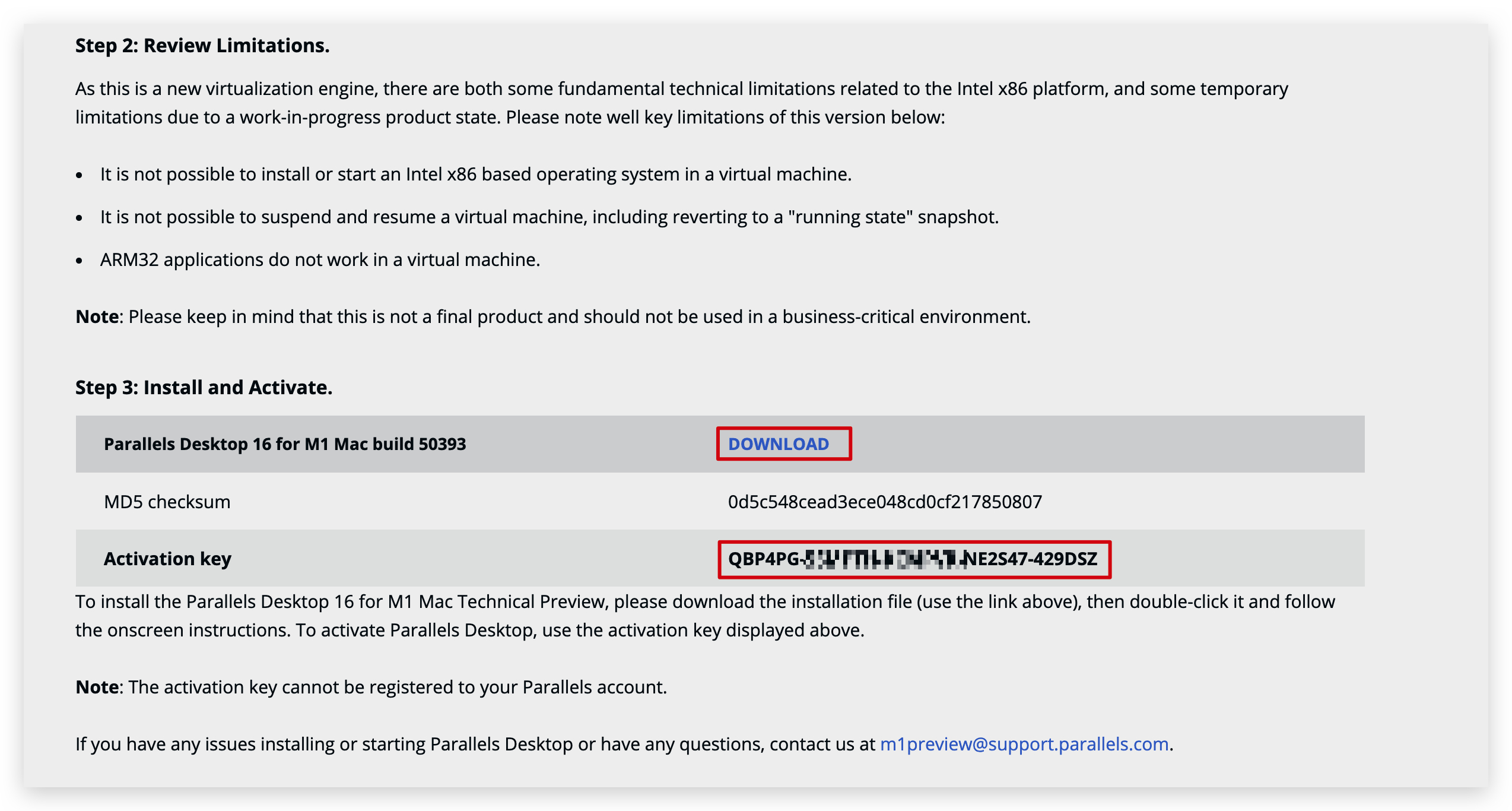Click the 'MD5 checksum' label cell
The image size is (1512, 811).
coord(167,502)
